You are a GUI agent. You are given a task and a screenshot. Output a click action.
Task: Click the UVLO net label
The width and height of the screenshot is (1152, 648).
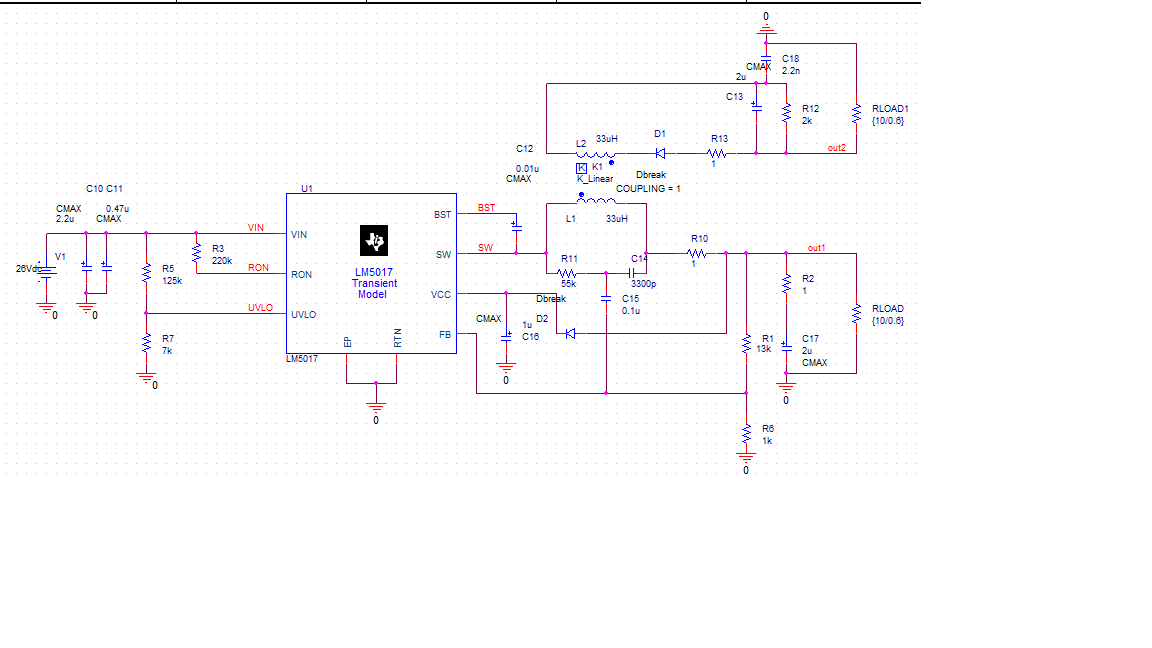[260, 308]
